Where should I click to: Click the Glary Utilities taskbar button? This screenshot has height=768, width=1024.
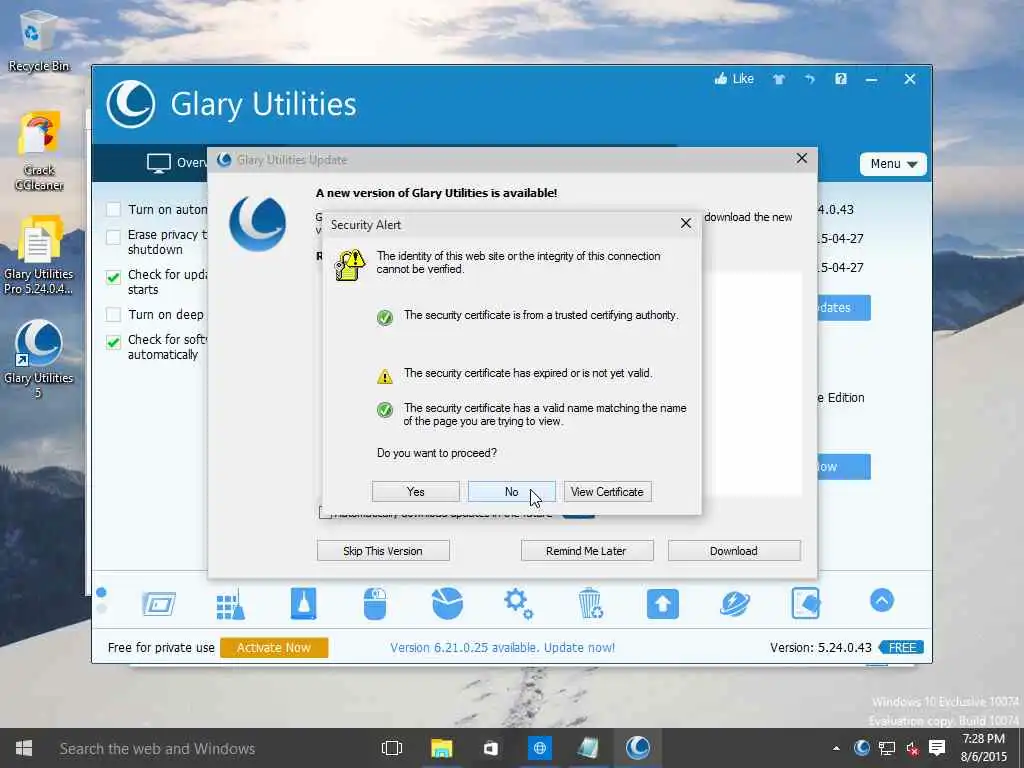638,748
